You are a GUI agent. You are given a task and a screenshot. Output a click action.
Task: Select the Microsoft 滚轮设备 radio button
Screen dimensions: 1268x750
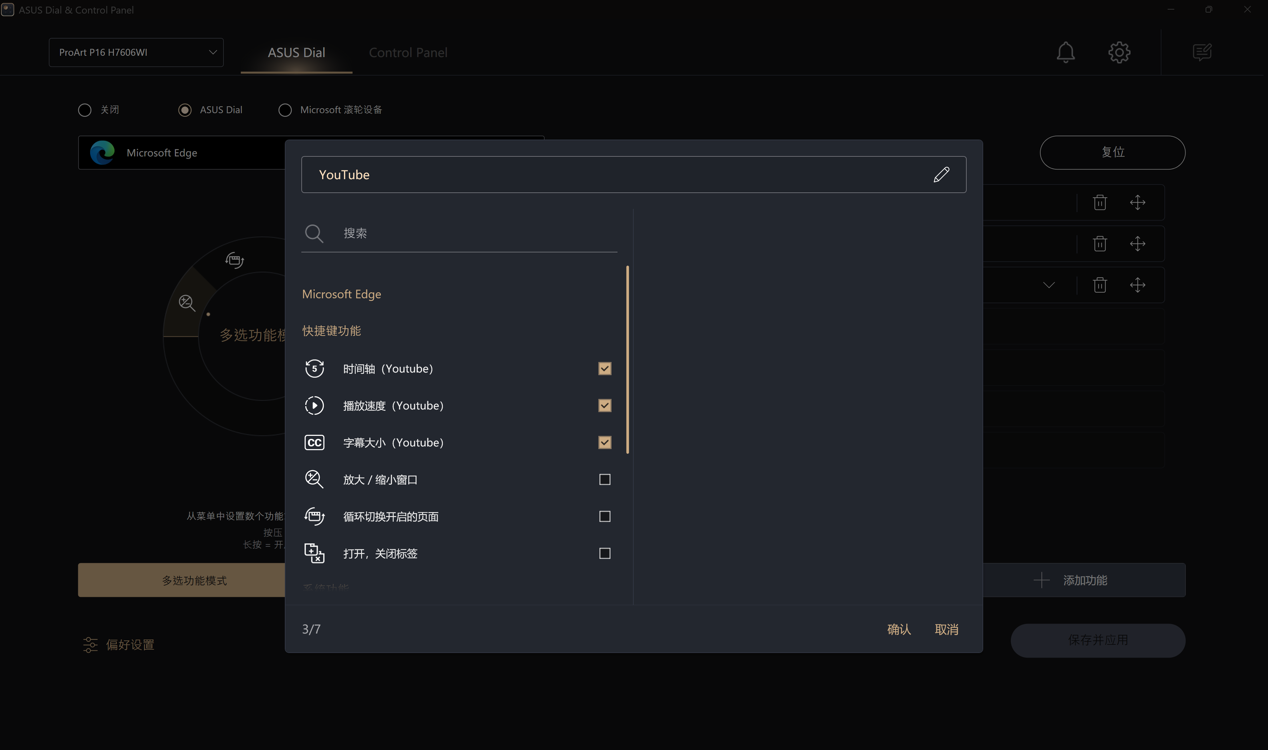pyautogui.click(x=285, y=110)
